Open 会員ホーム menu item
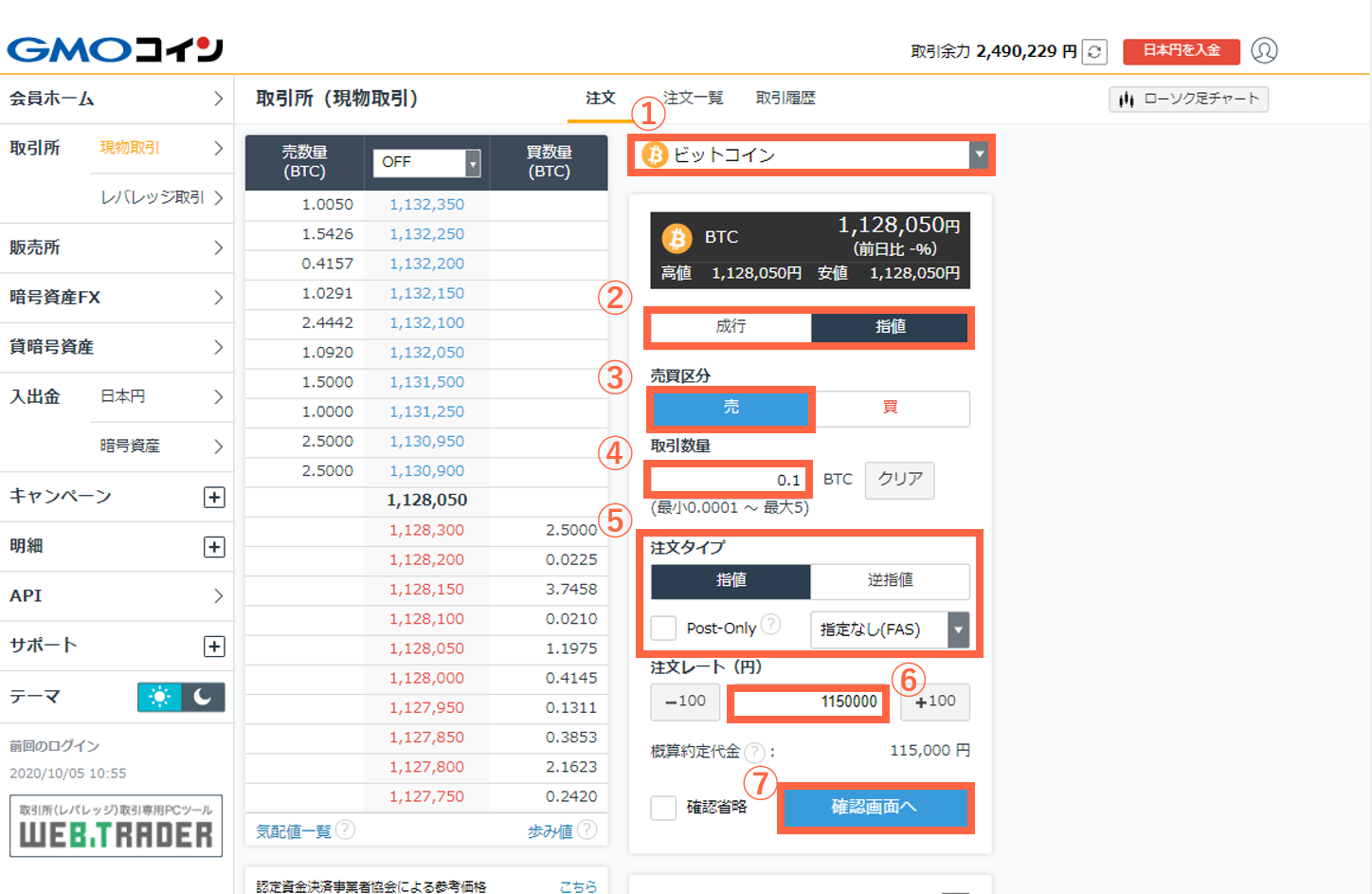Screen dimensions: 1372x894 (116, 99)
